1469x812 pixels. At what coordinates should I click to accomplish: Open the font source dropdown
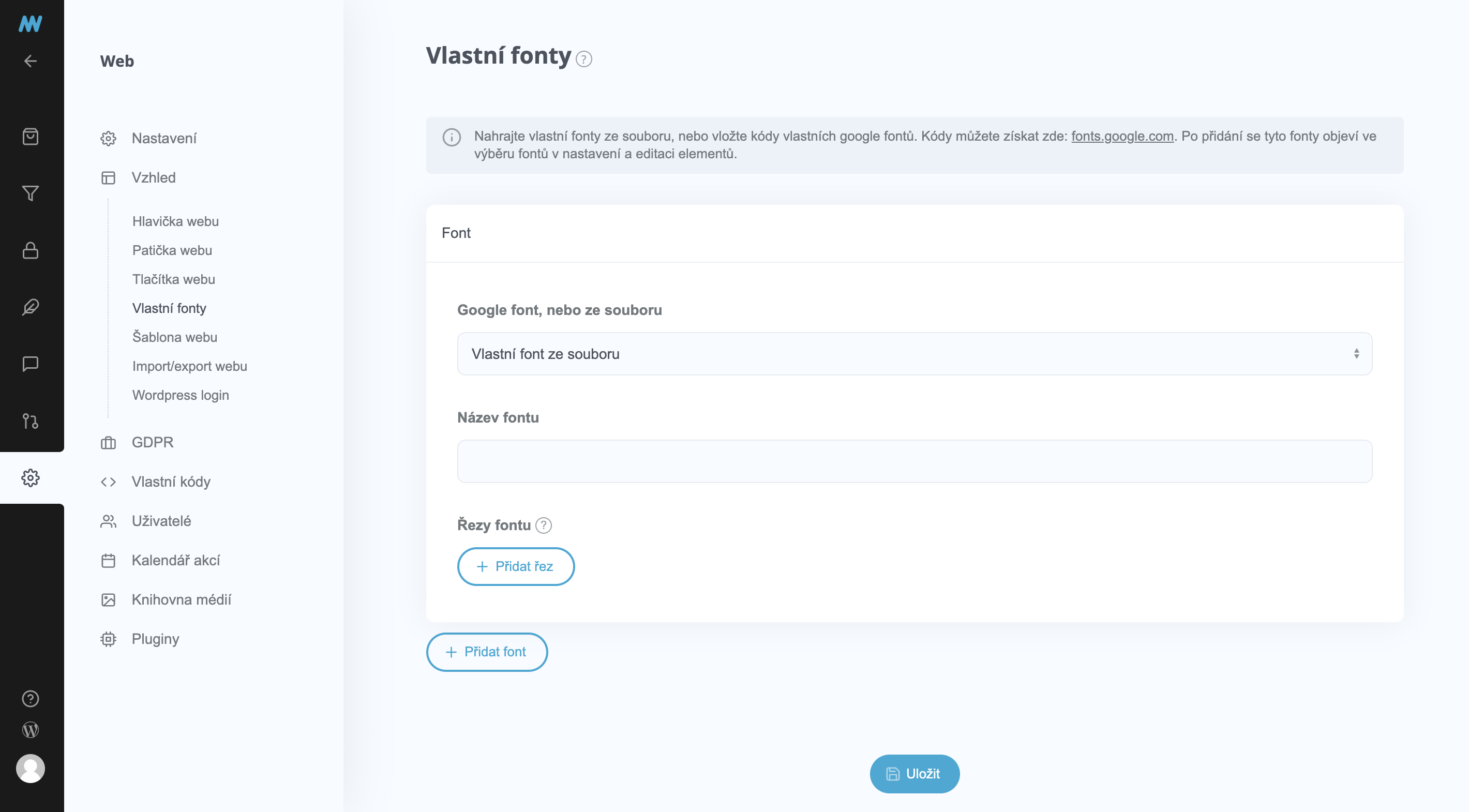914,354
